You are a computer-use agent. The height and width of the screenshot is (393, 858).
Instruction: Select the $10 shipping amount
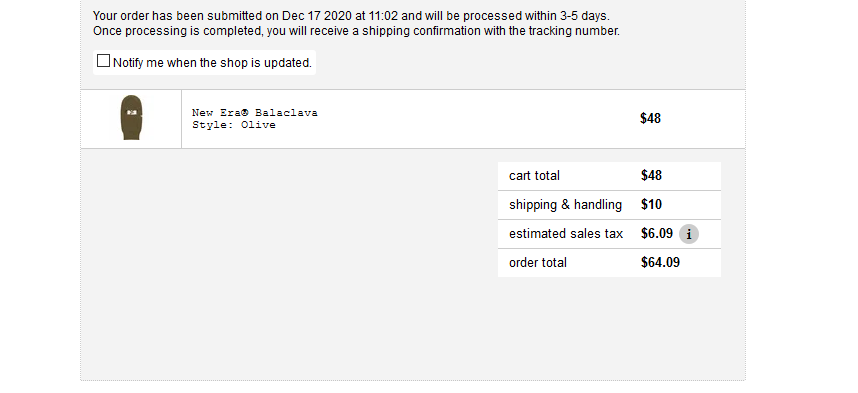651,205
